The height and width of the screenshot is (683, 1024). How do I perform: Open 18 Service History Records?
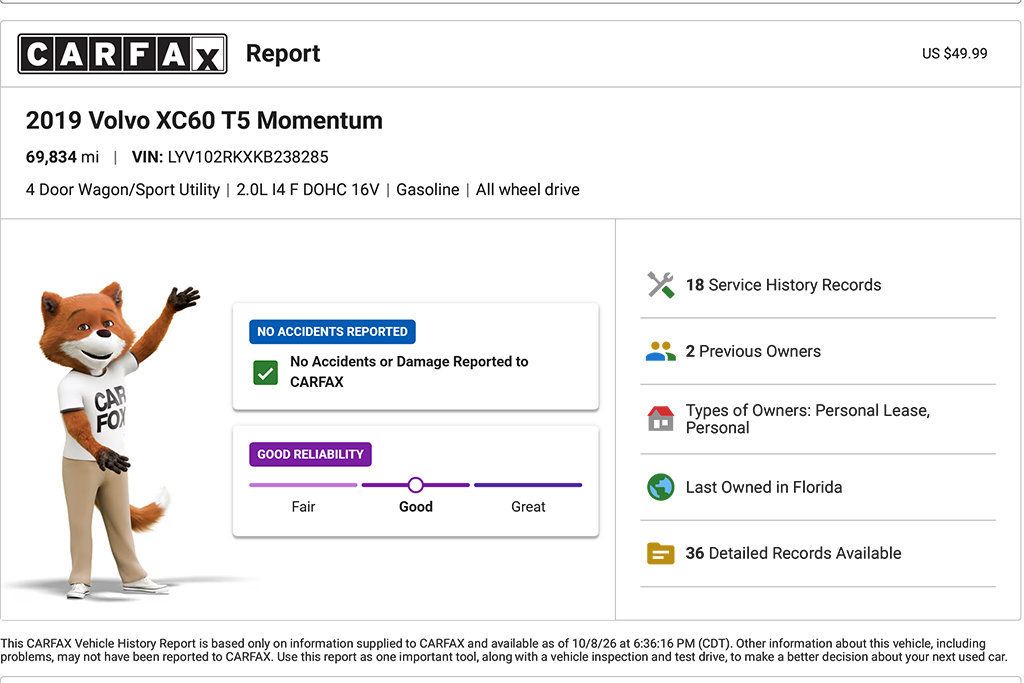(818, 285)
